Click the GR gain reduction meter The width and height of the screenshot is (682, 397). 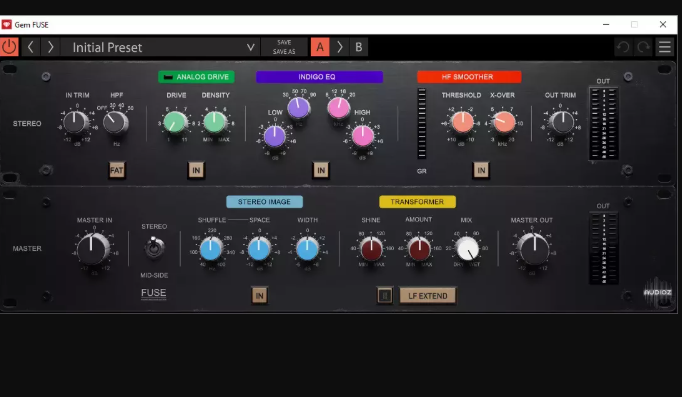tap(421, 124)
